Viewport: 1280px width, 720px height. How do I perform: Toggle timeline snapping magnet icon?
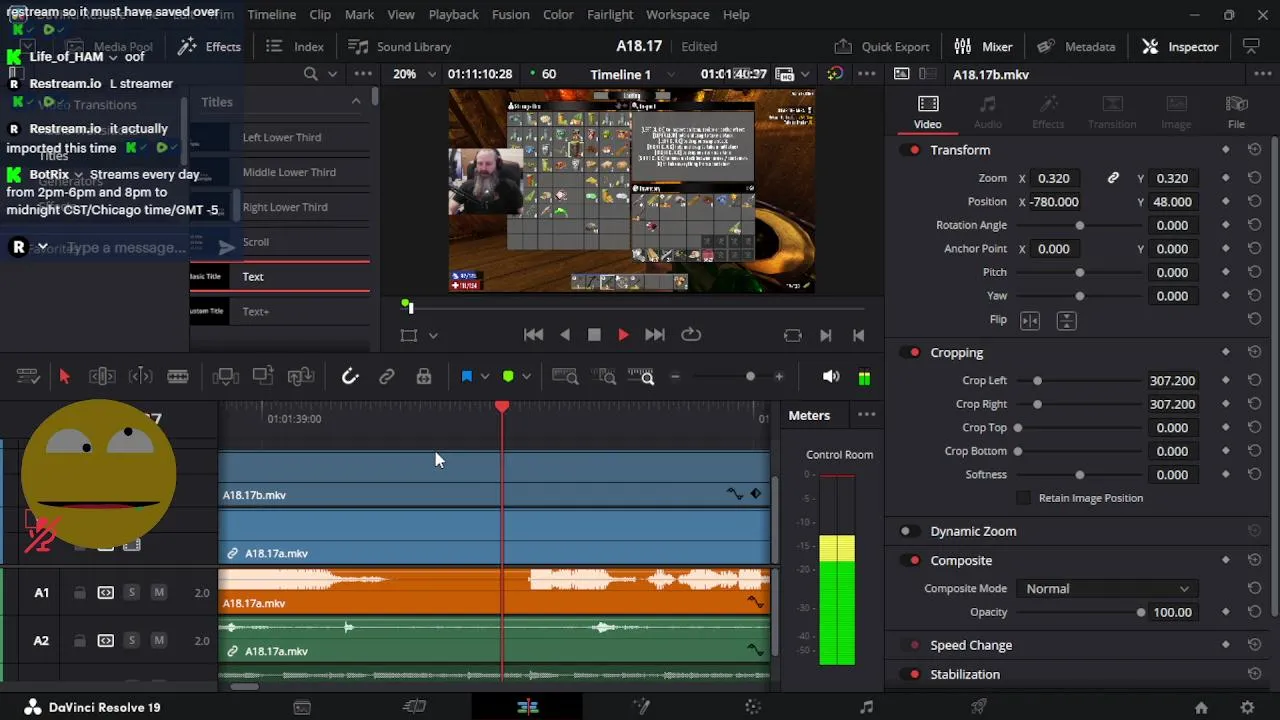click(x=349, y=376)
